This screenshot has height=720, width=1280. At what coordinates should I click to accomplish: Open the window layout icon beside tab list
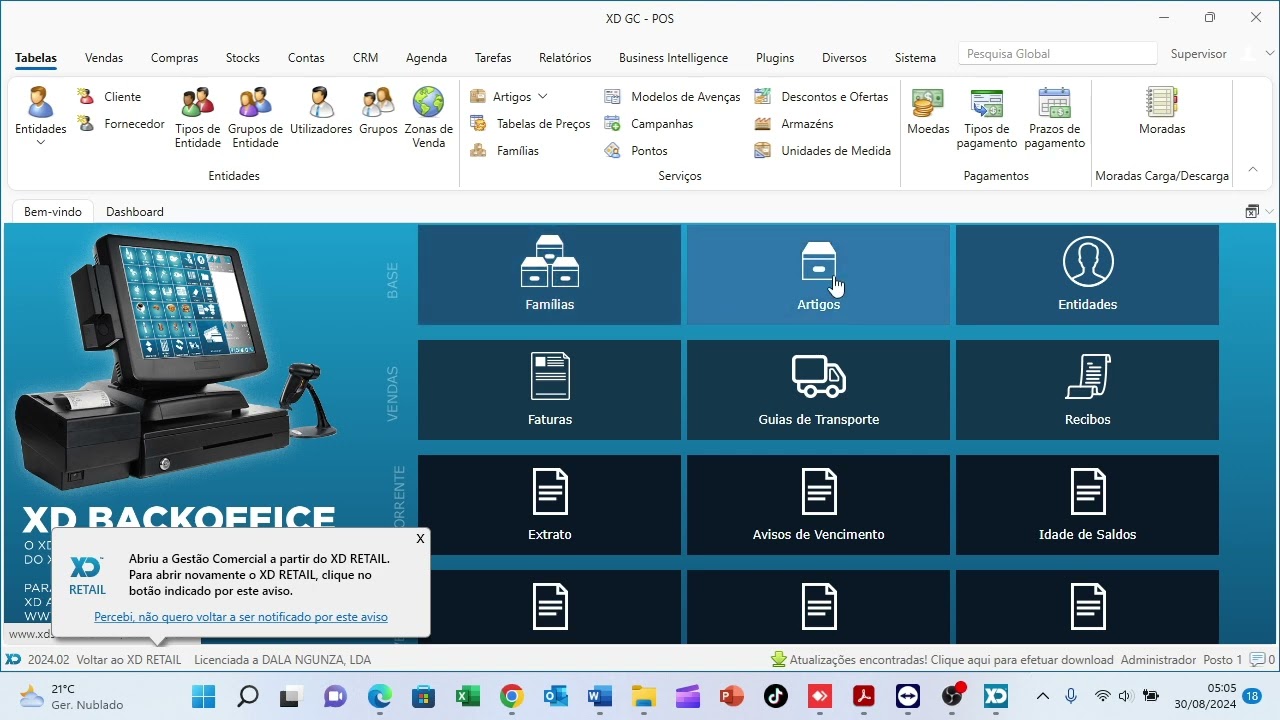click(1252, 212)
